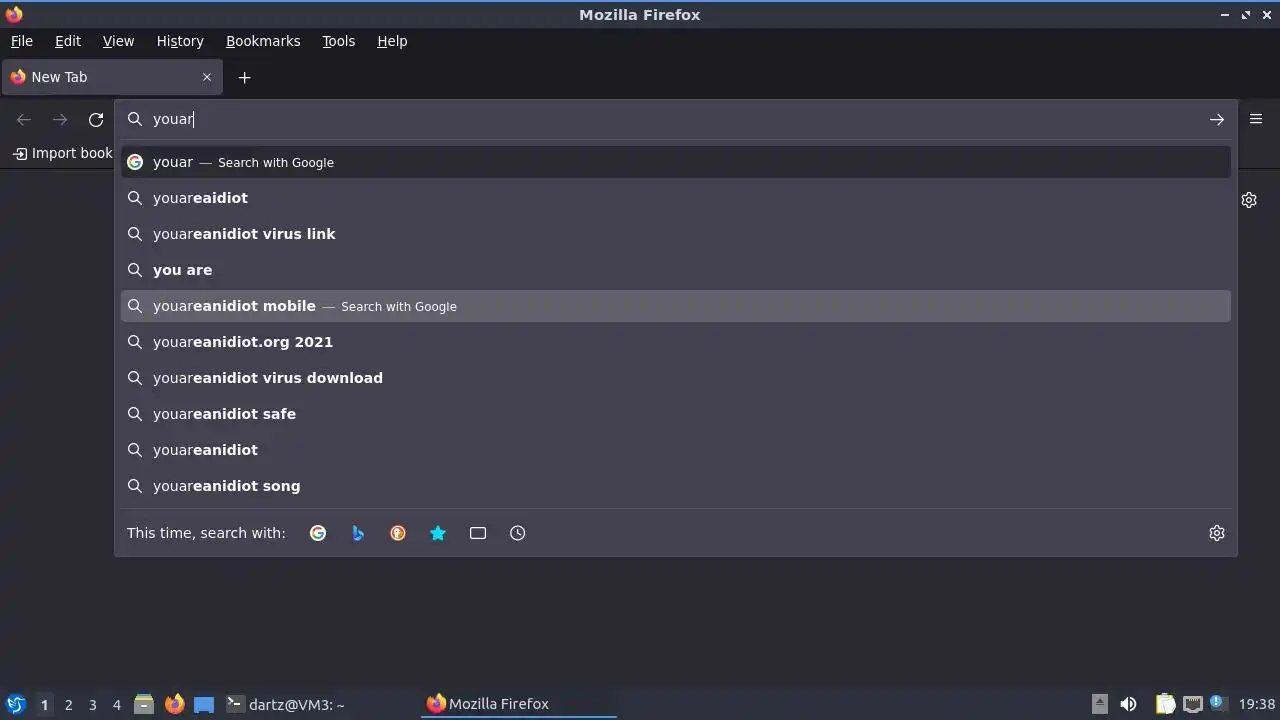The width and height of the screenshot is (1280, 720).
Task: Search History using the clock icon
Action: pyautogui.click(x=518, y=533)
